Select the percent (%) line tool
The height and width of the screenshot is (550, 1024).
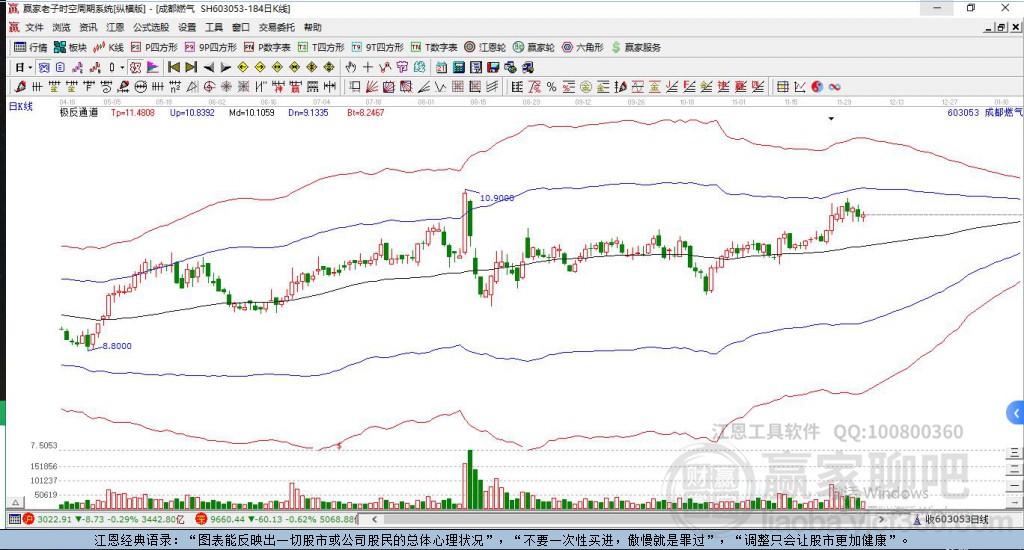coord(551,87)
